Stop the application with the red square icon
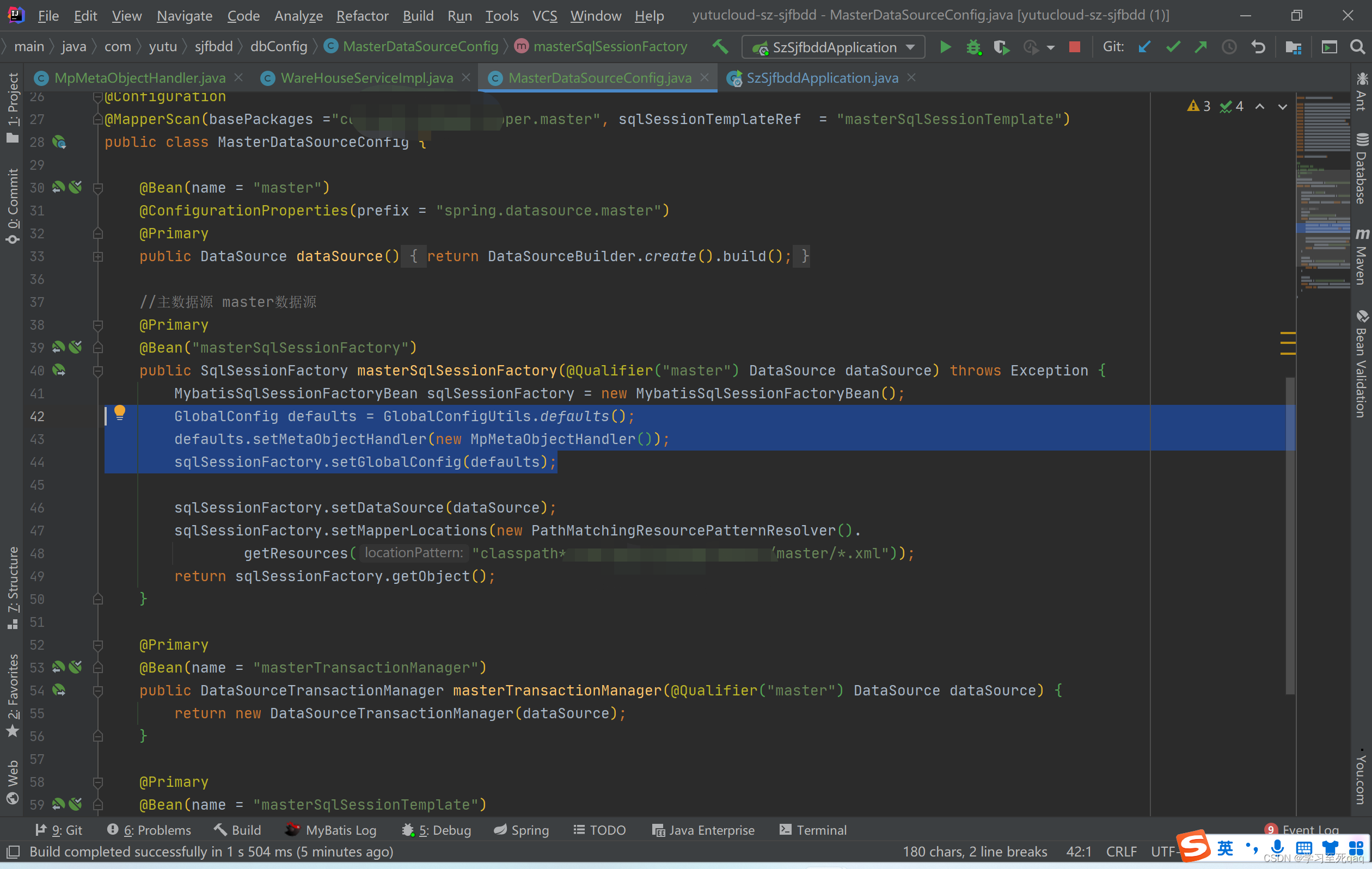 [1075, 47]
